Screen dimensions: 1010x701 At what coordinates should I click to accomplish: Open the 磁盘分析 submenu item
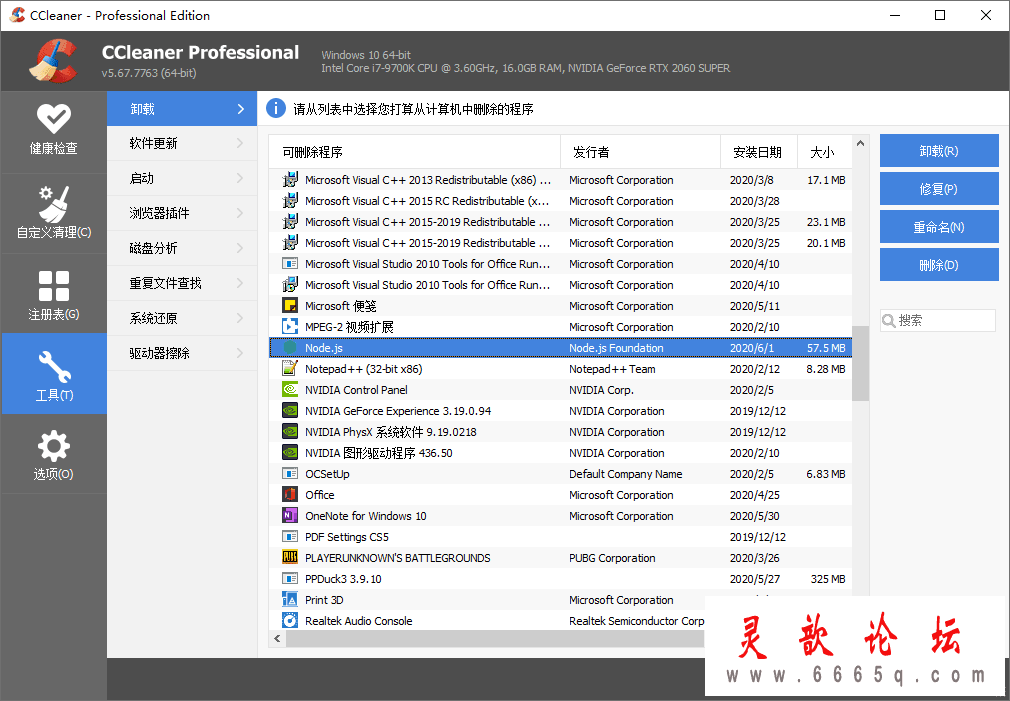pos(182,248)
